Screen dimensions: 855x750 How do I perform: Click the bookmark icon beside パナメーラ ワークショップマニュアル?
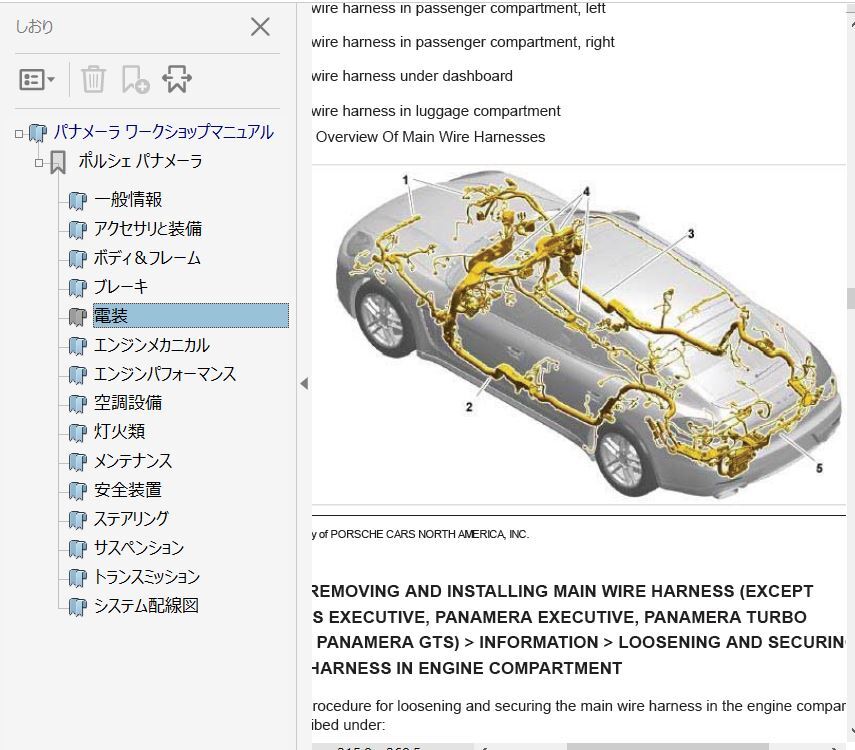(x=37, y=133)
